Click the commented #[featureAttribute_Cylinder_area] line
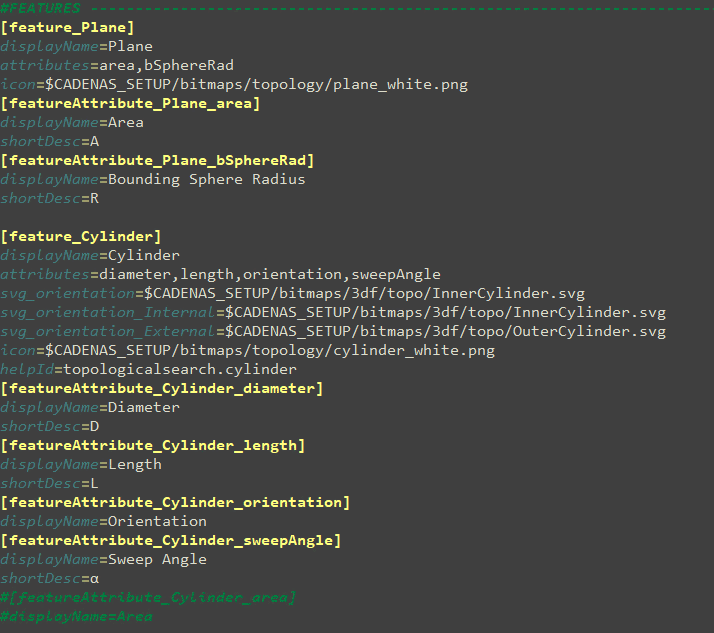Viewport: 714px width, 633px height. tap(148, 598)
